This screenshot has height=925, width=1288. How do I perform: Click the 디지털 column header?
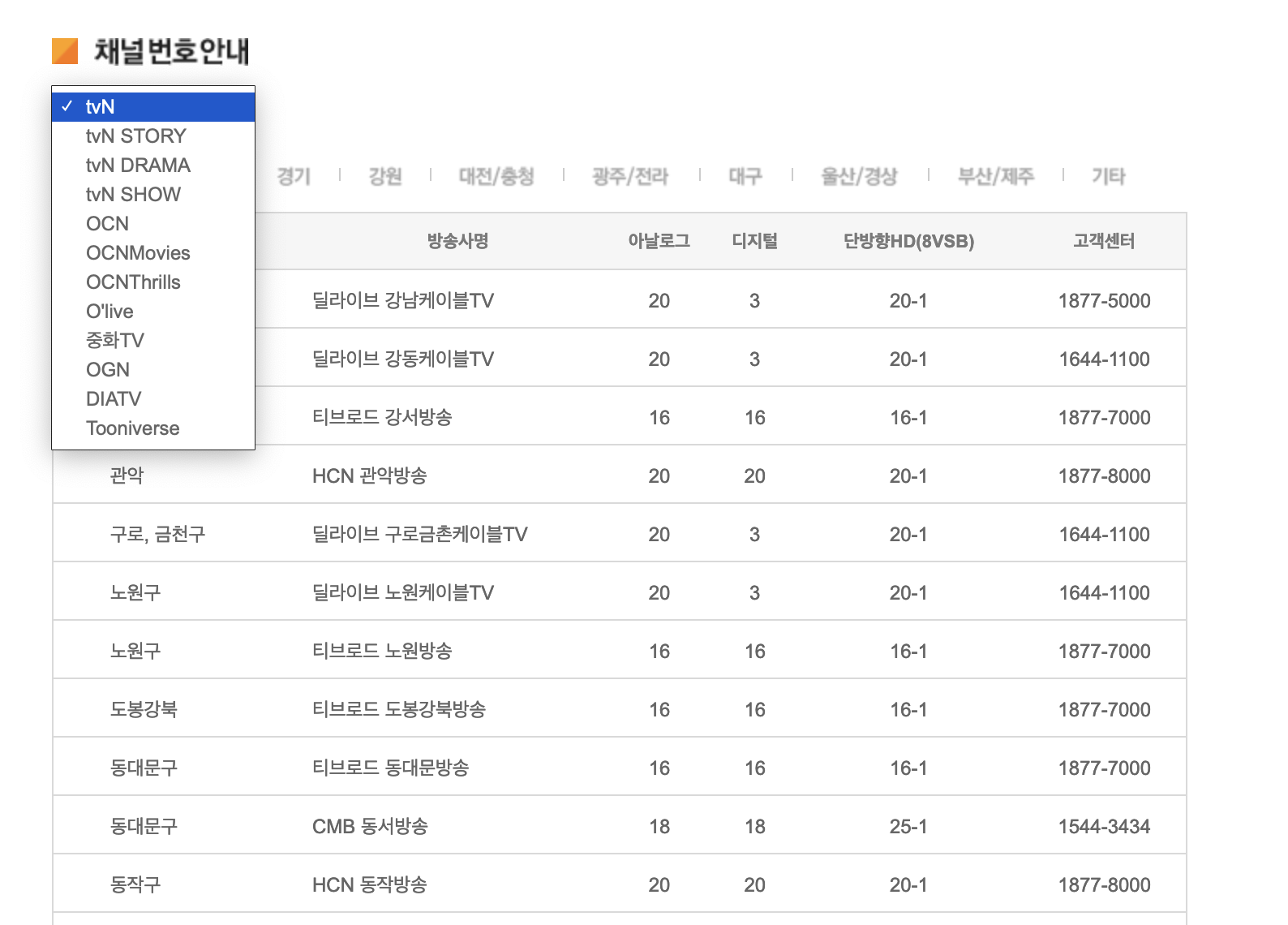pyautogui.click(x=755, y=241)
